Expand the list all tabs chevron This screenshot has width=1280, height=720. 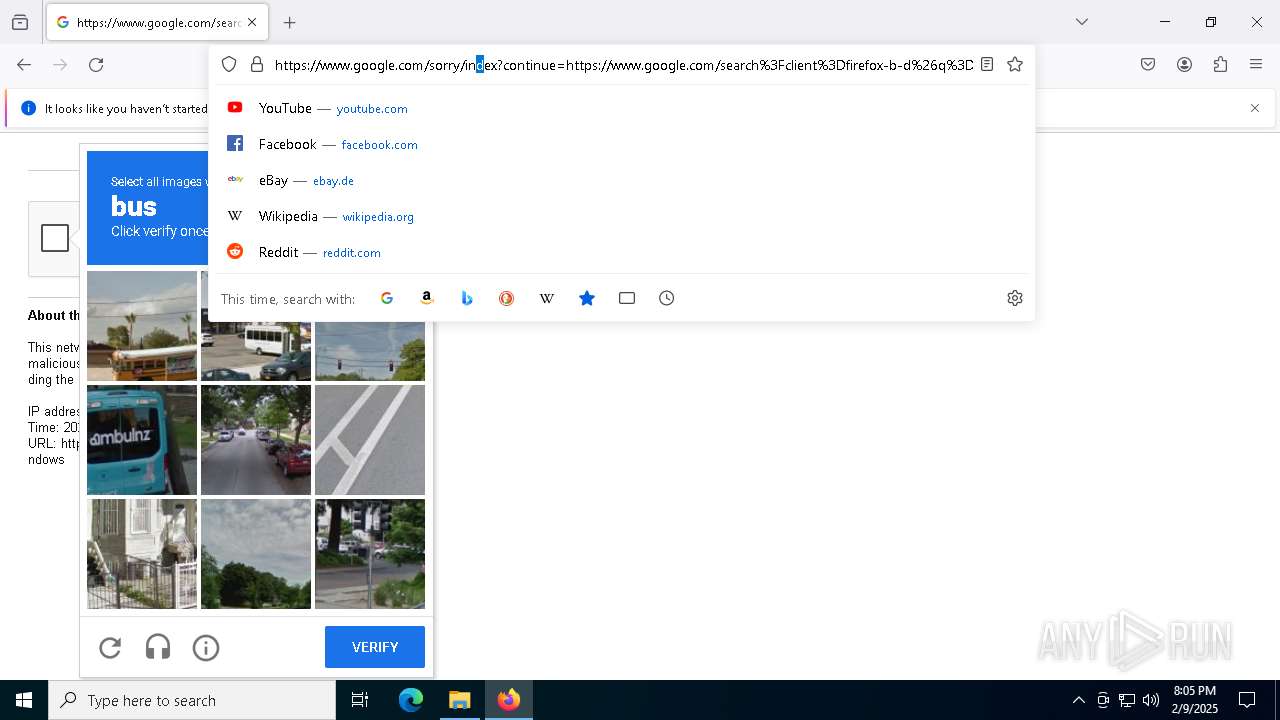tap(1082, 22)
